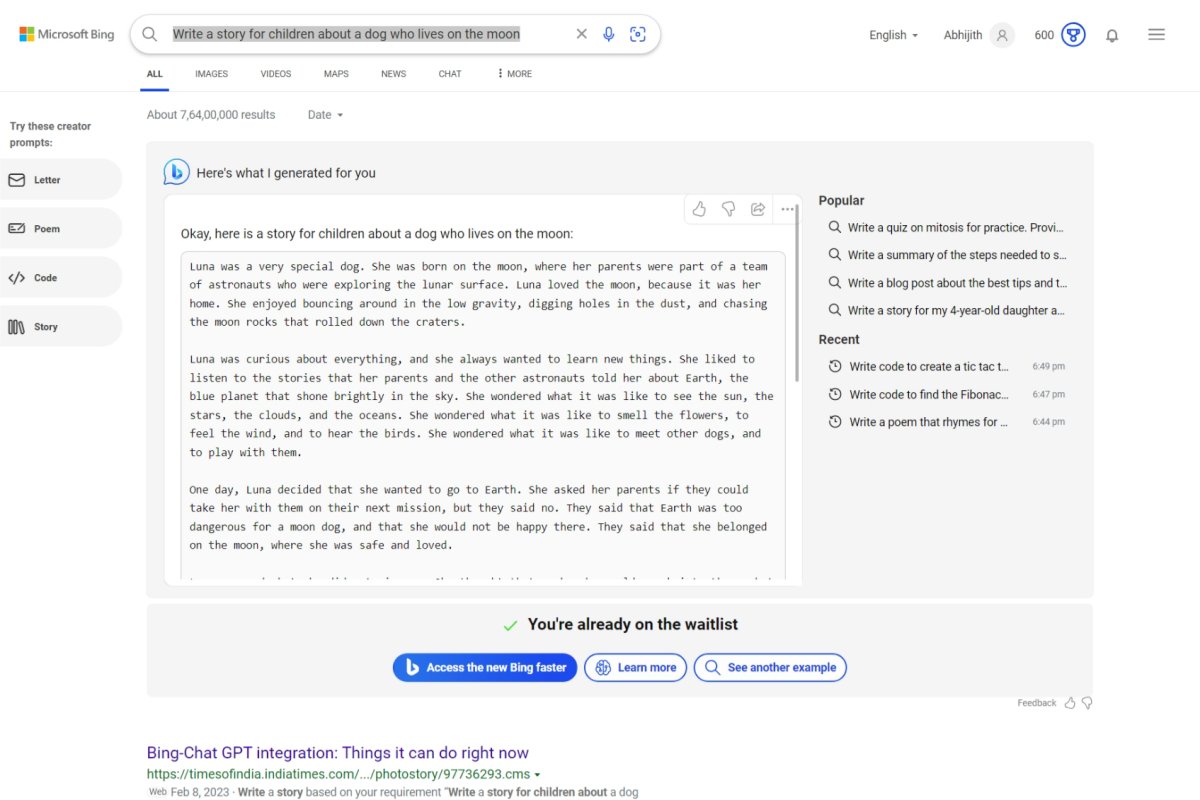Select the Story creator prompt
The width and height of the screenshot is (1200, 800).
click(60, 327)
